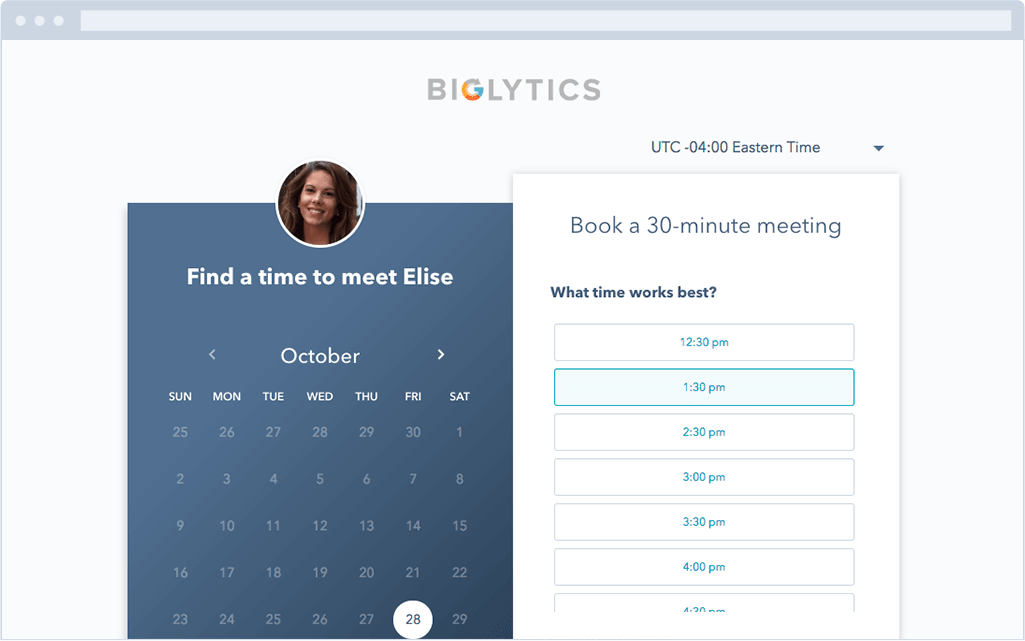Click the October month label
The width and height of the screenshot is (1025, 641).
[320, 355]
